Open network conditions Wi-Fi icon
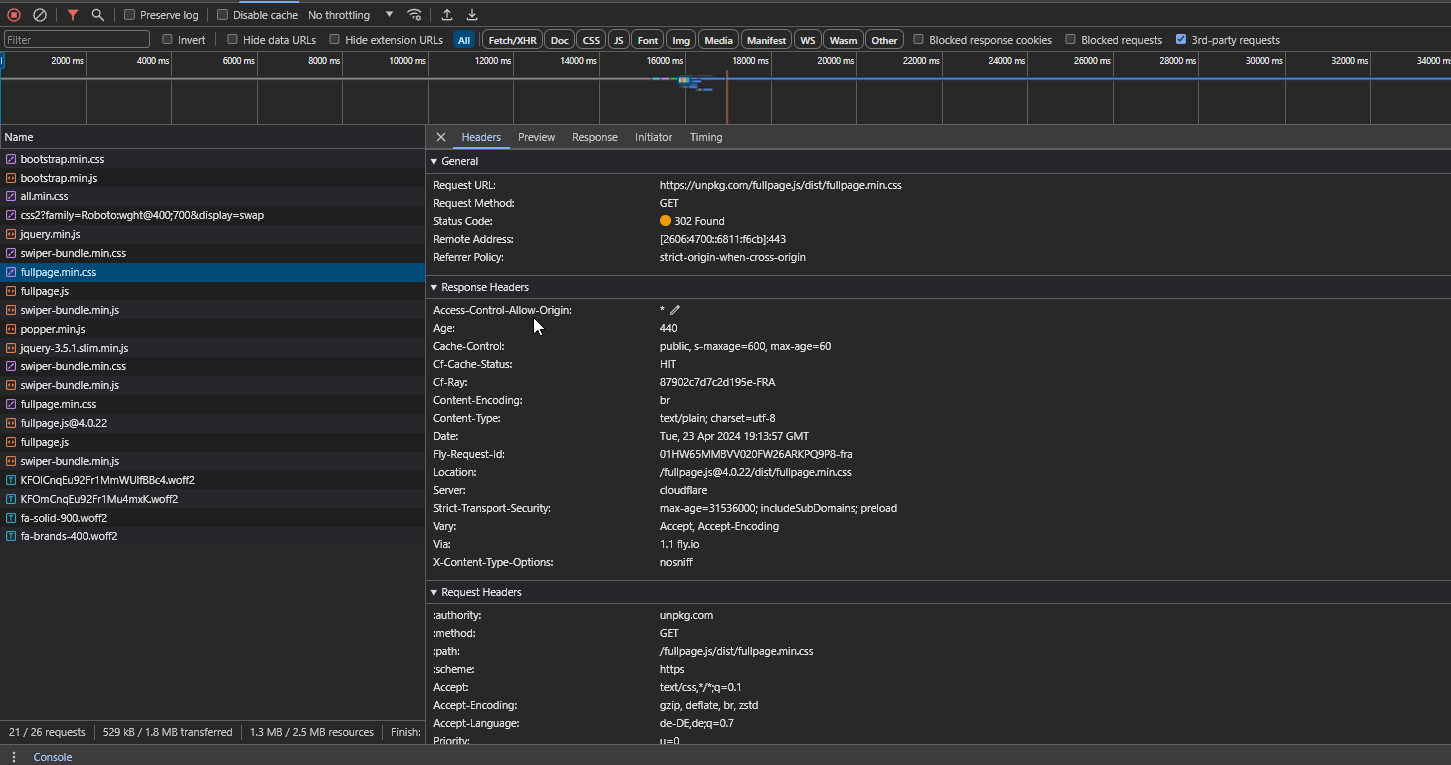 point(414,15)
